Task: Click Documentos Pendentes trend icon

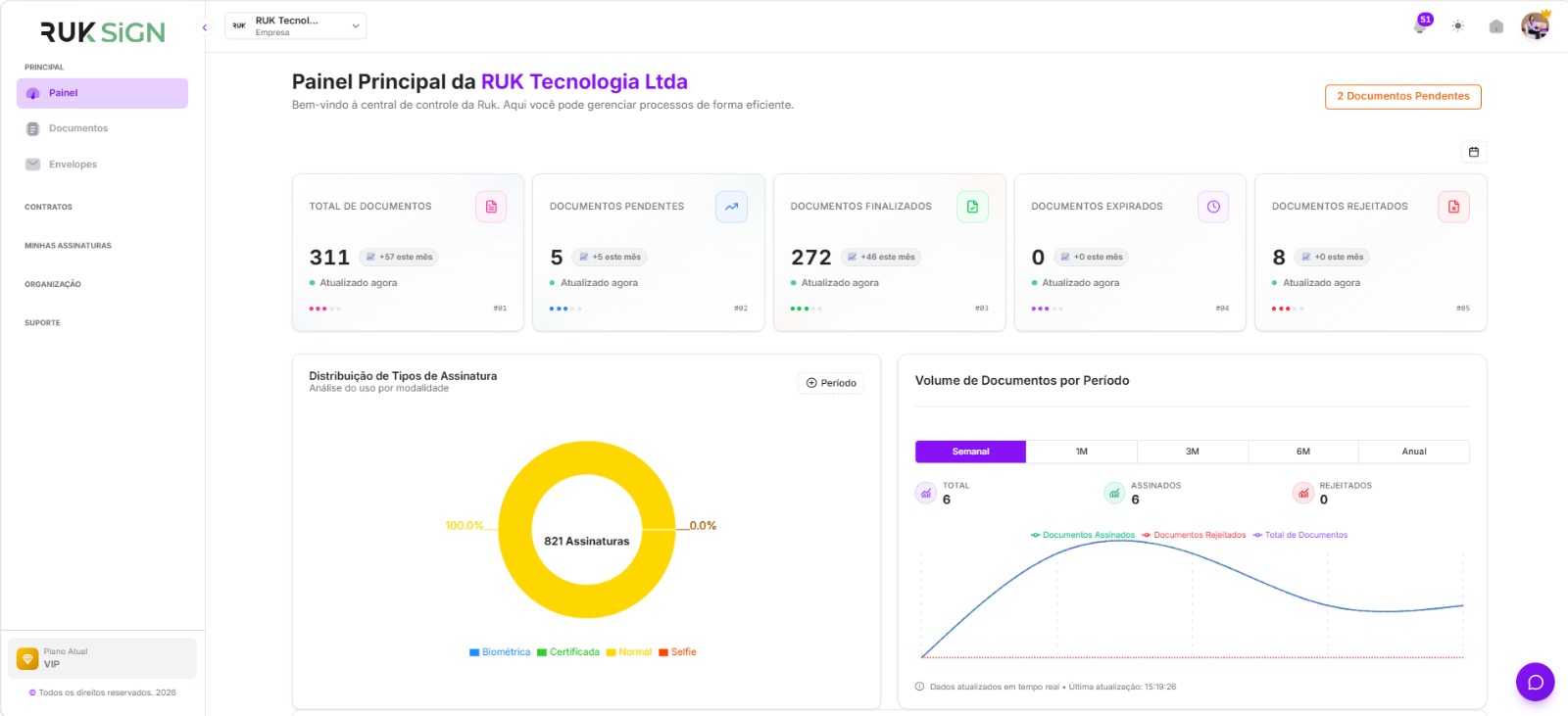Action: [731, 207]
